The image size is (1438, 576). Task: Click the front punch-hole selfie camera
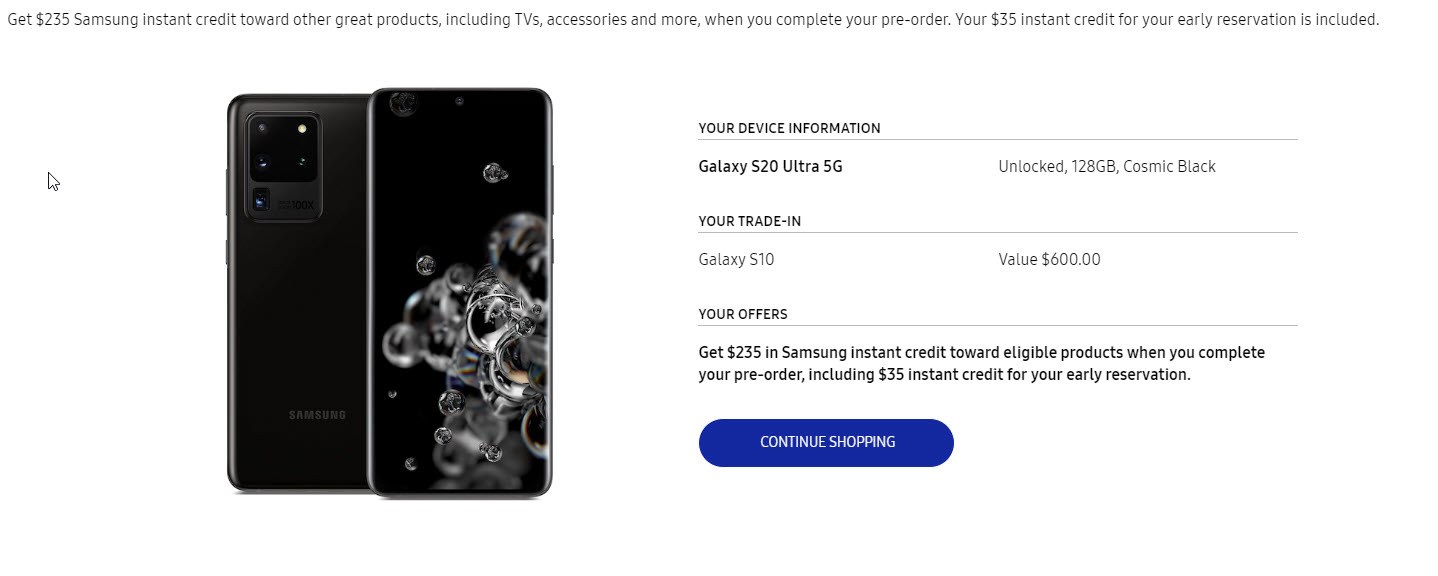coord(459,101)
